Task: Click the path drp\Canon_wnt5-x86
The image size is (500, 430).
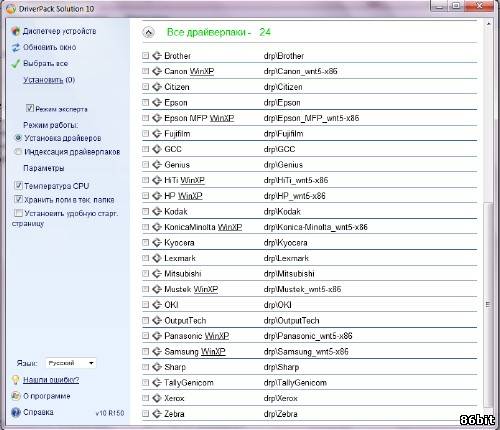Action: point(300,71)
